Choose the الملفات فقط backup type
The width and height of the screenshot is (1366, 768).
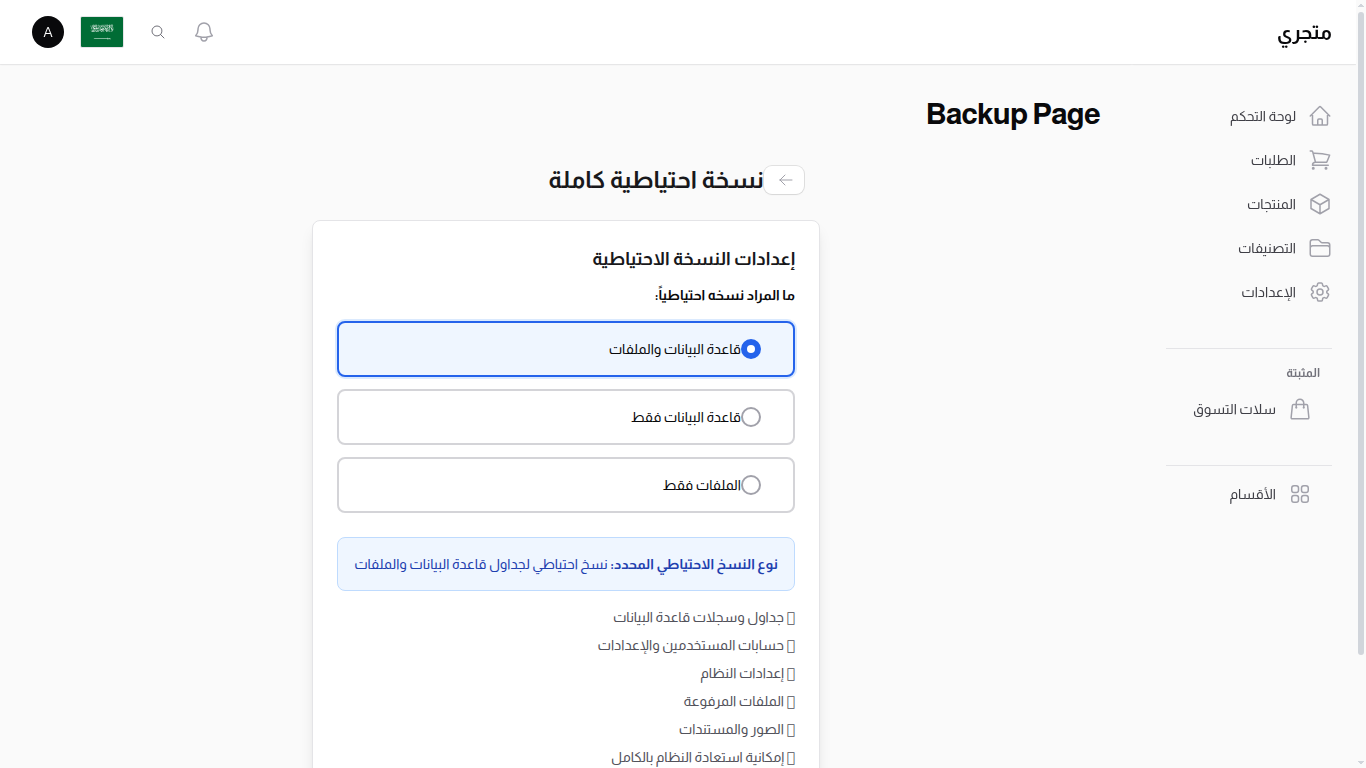750,485
